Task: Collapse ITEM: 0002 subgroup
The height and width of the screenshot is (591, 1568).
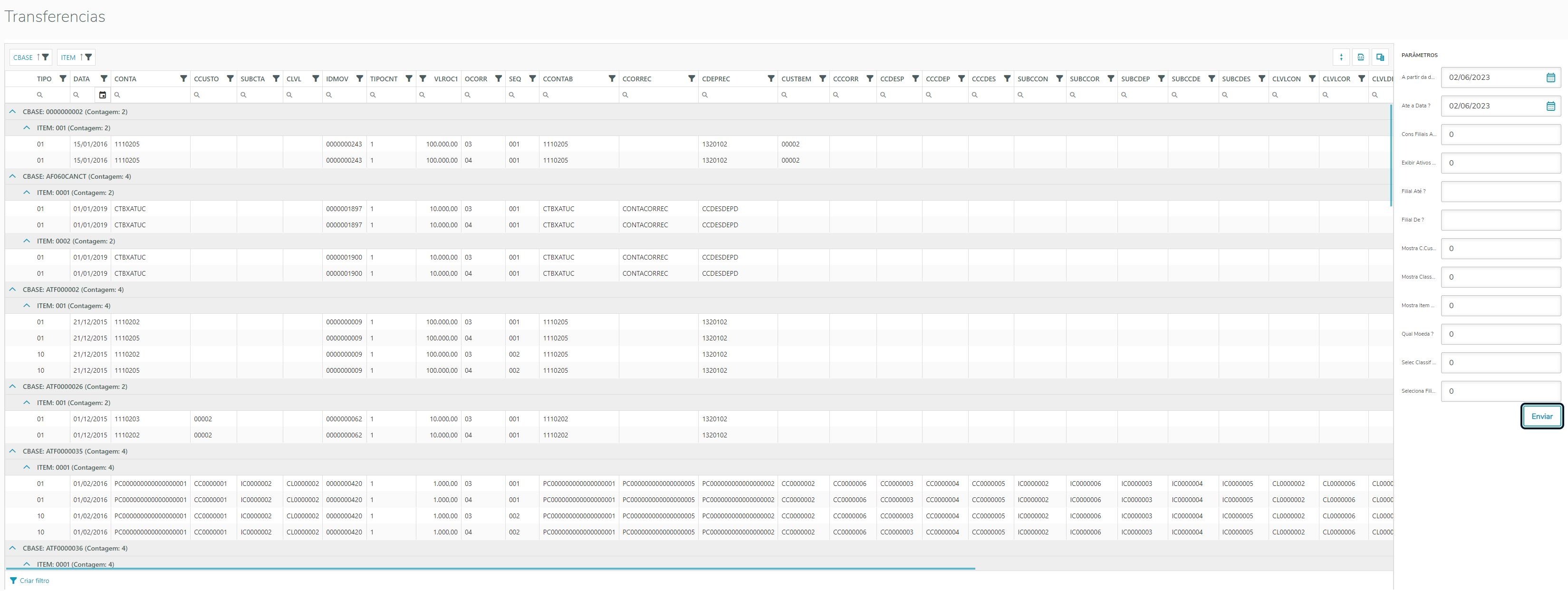Action: pos(27,241)
